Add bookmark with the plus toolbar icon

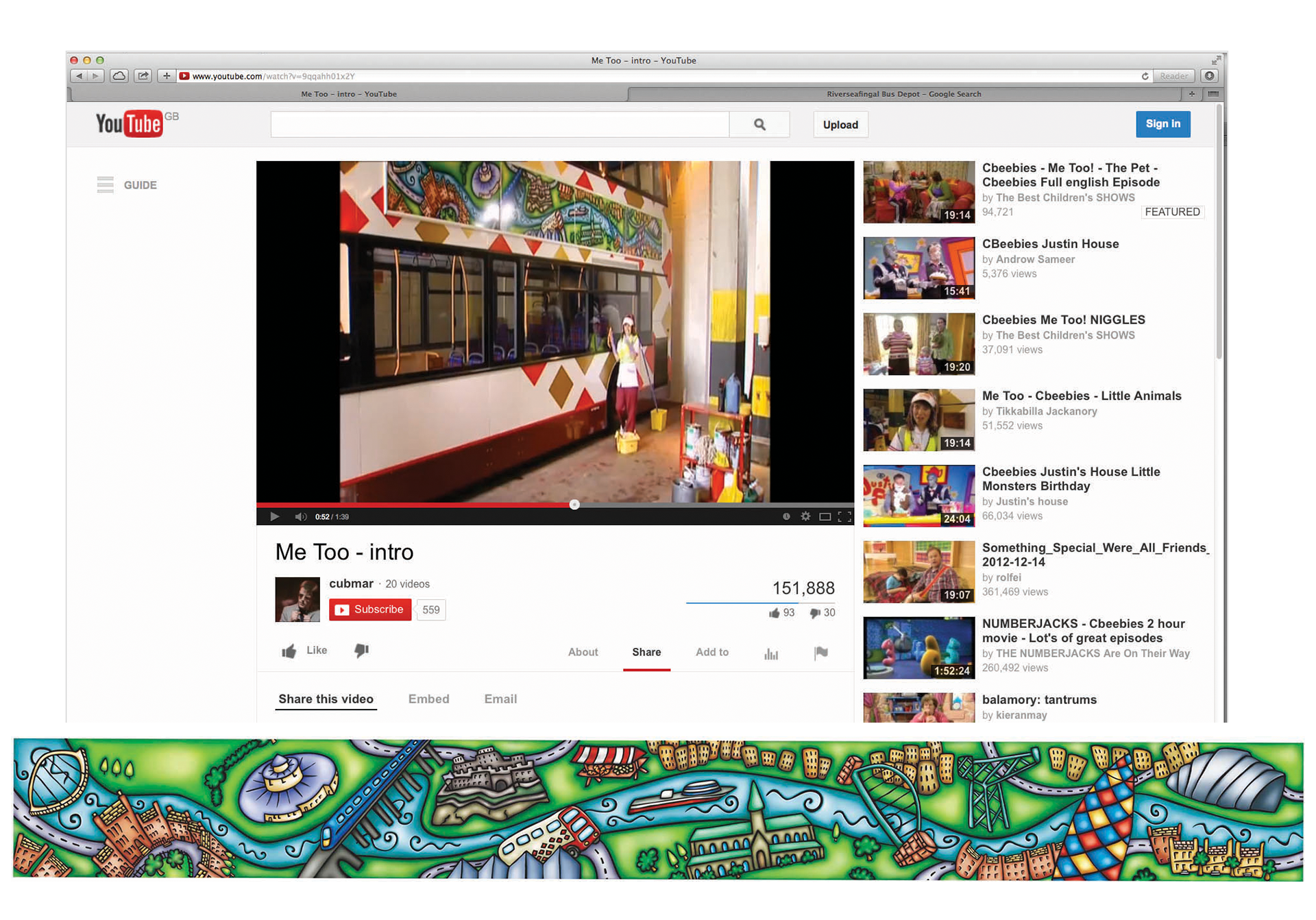pos(167,76)
